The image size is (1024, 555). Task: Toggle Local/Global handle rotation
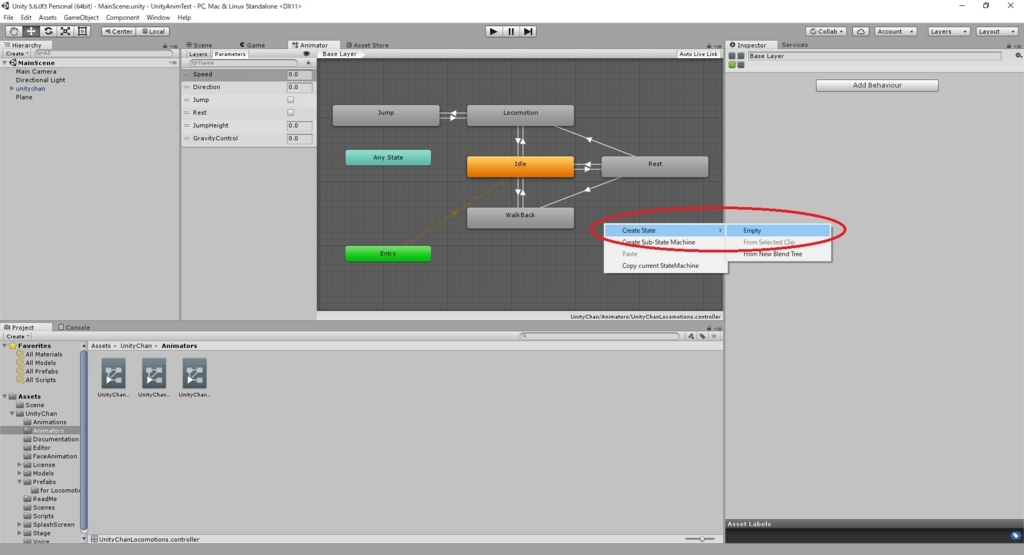[x=153, y=31]
